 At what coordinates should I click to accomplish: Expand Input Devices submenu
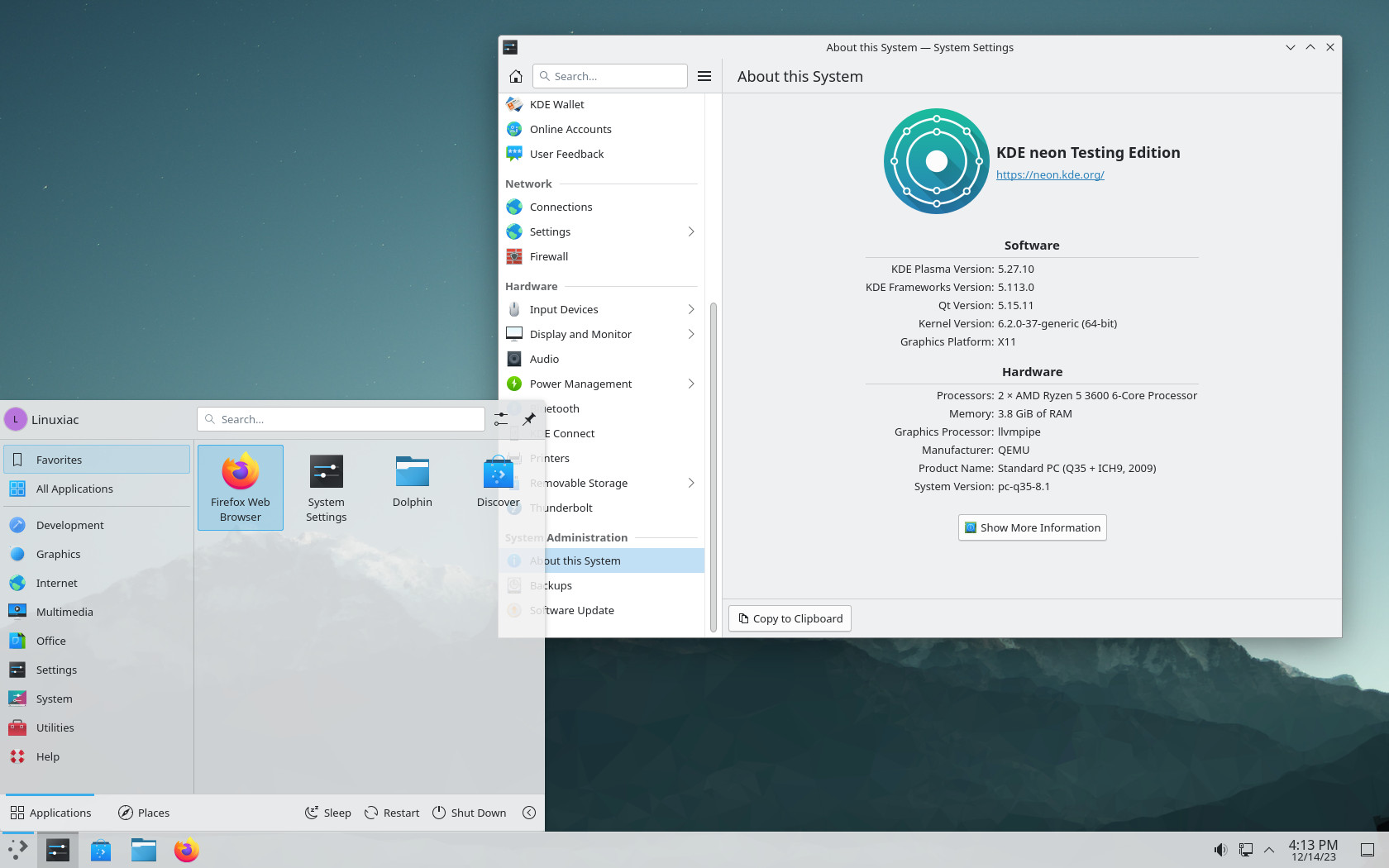point(691,309)
